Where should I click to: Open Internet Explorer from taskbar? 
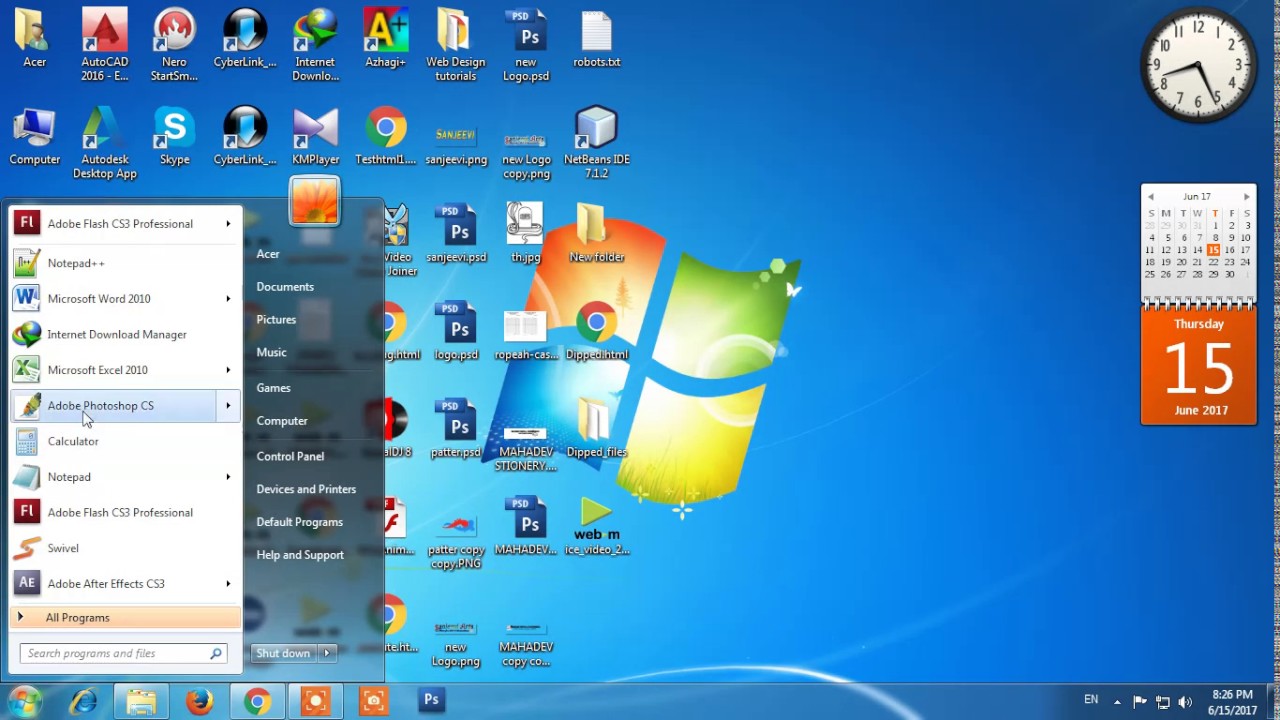pos(83,701)
